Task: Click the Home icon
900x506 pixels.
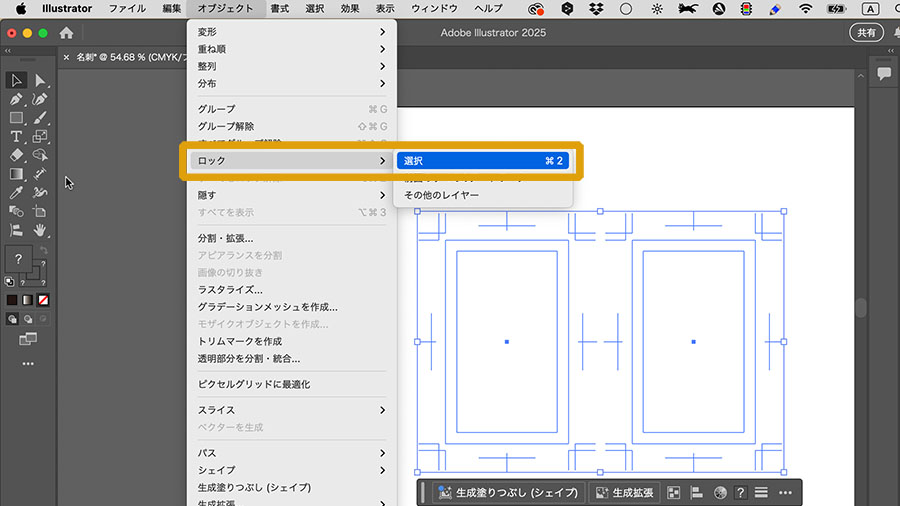Action: [67, 33]
